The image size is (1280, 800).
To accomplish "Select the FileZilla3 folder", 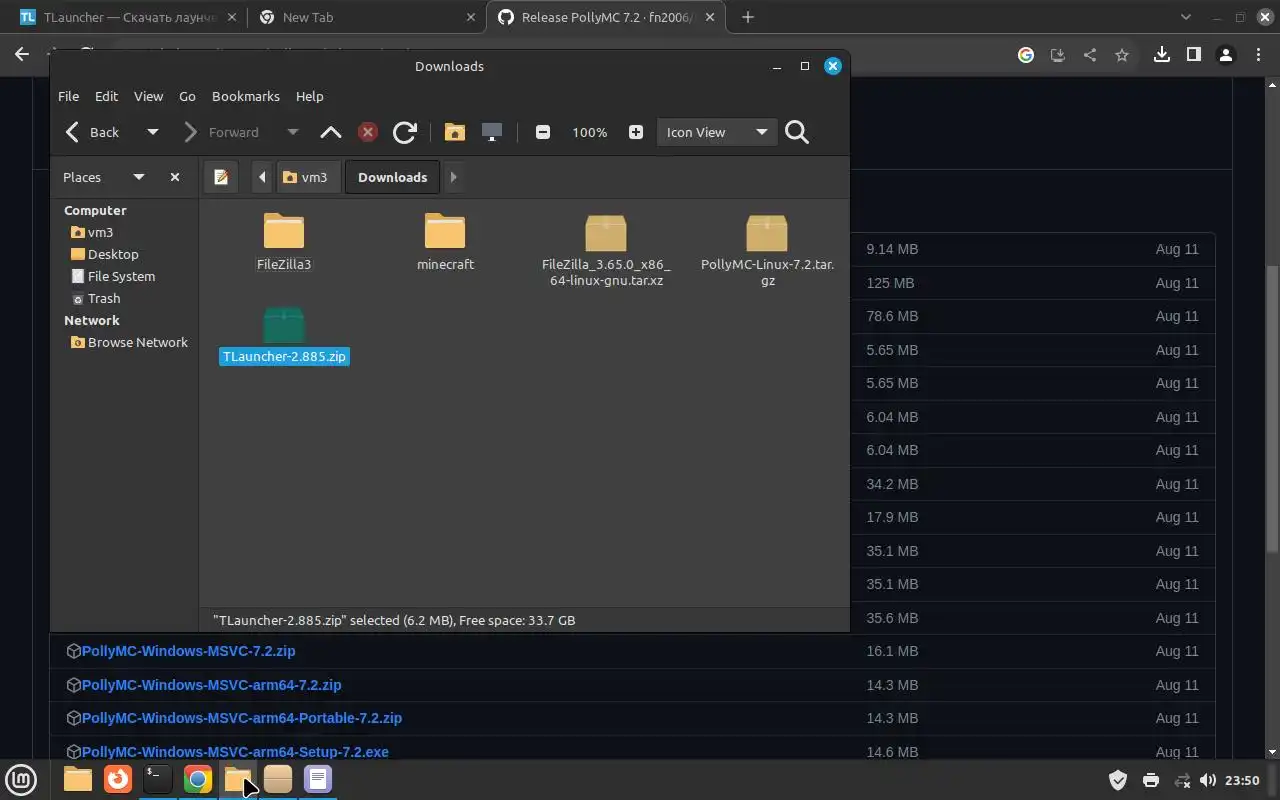I will [284, 242].
